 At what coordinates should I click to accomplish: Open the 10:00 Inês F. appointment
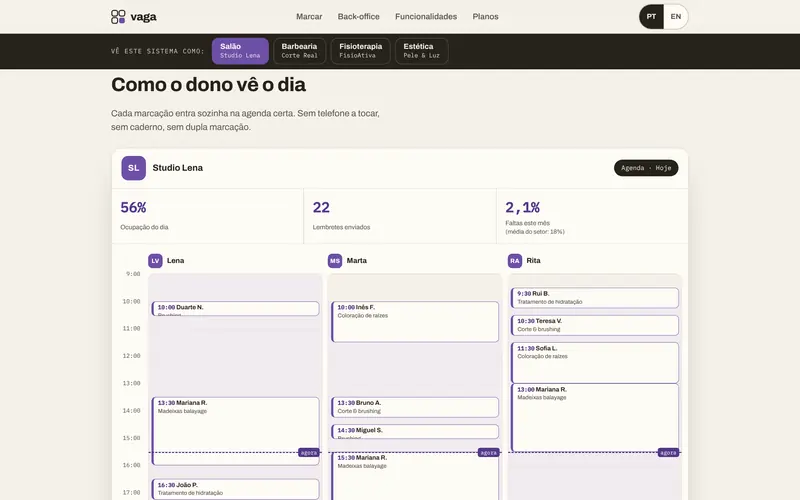coord(415,322)
